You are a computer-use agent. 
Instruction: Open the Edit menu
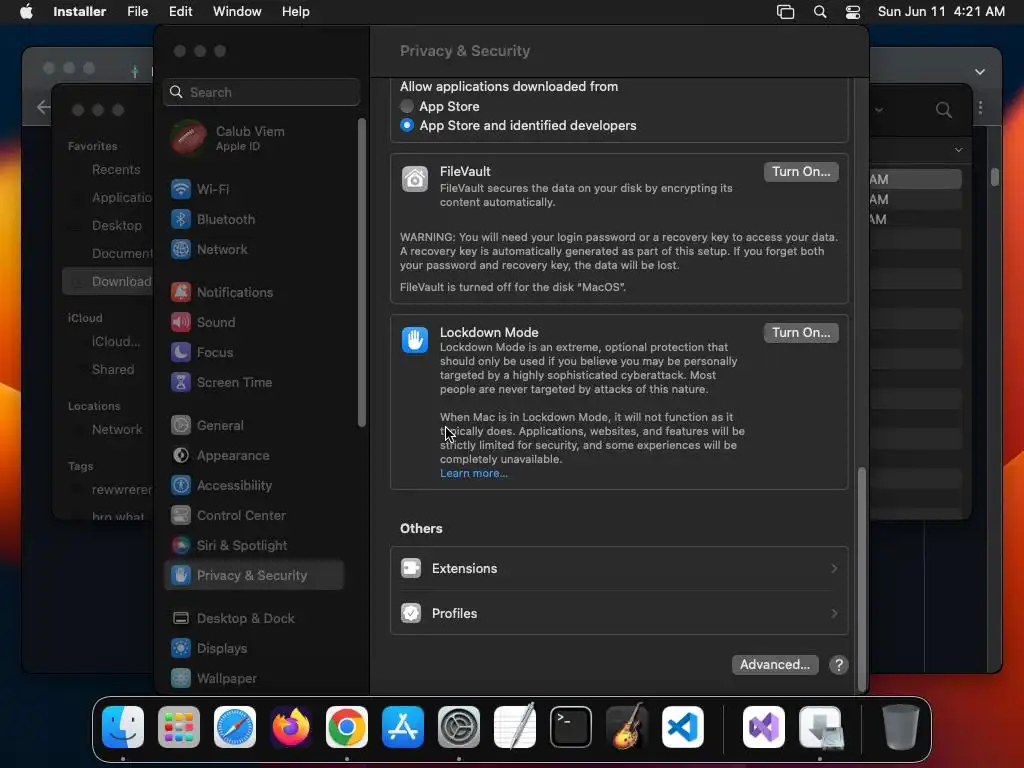point(180,12)
